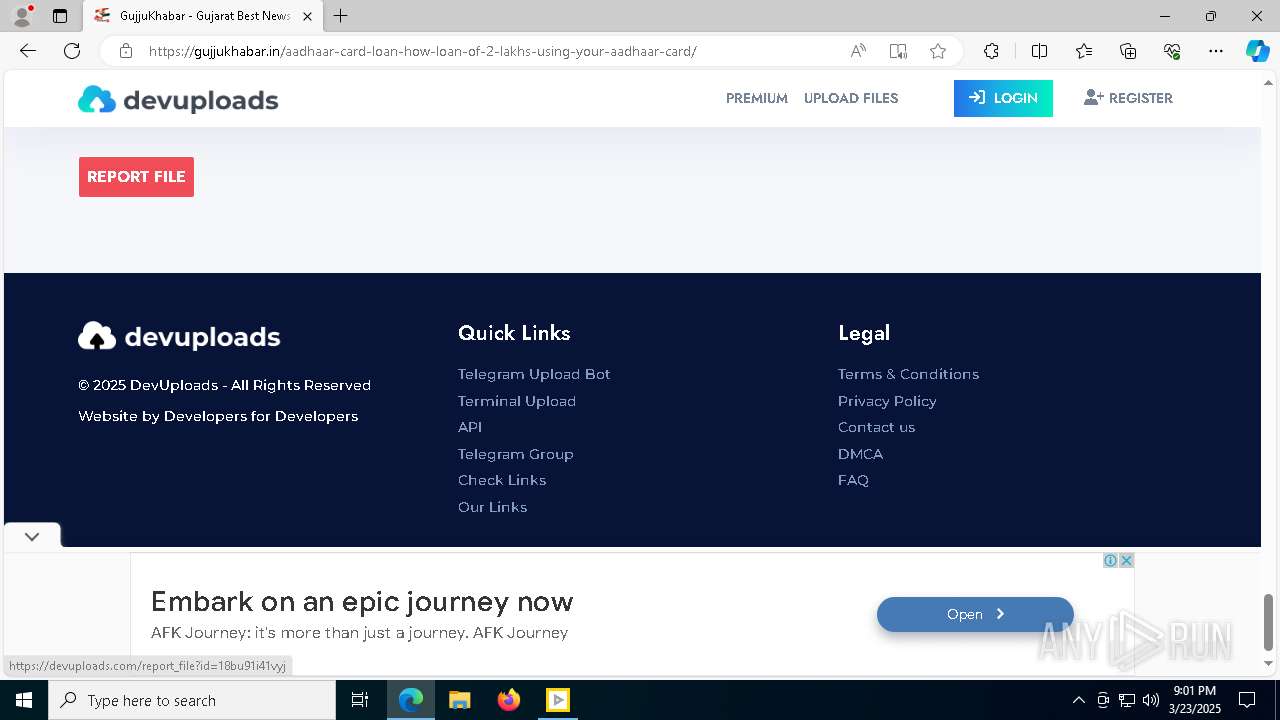
Task: Launch Firefox from taskbar
Action: pyautogui.click(x=509, y=700)
